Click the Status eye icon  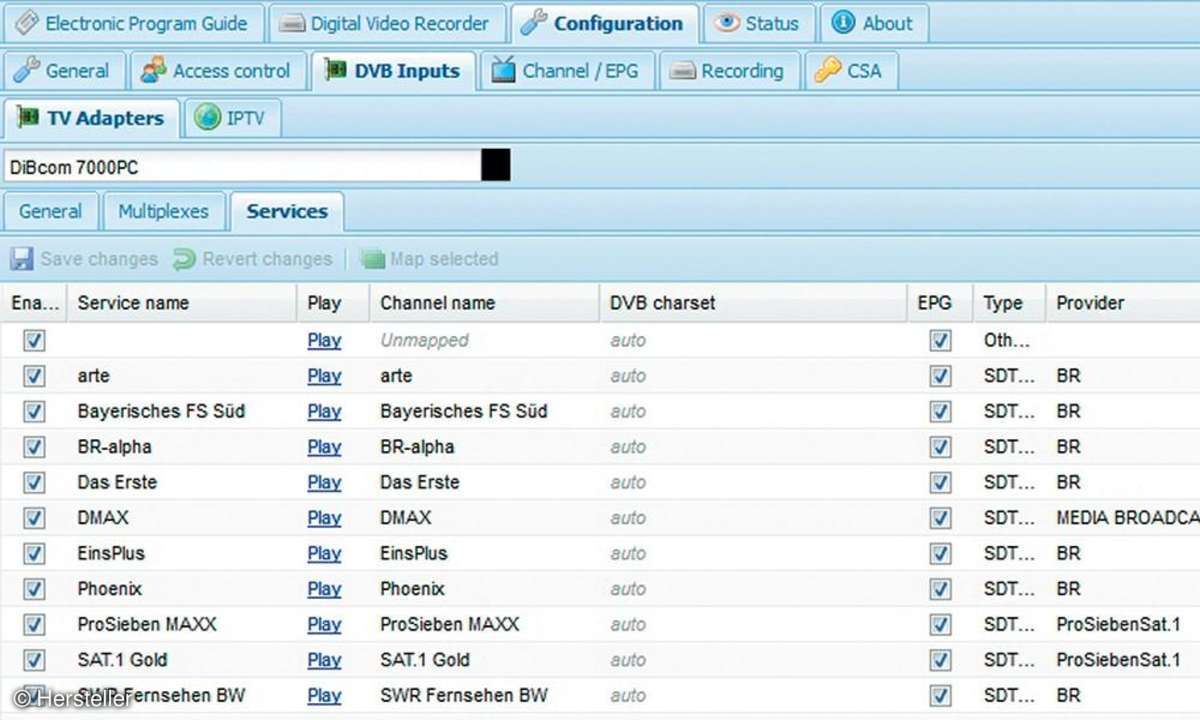tap(727, 23)
